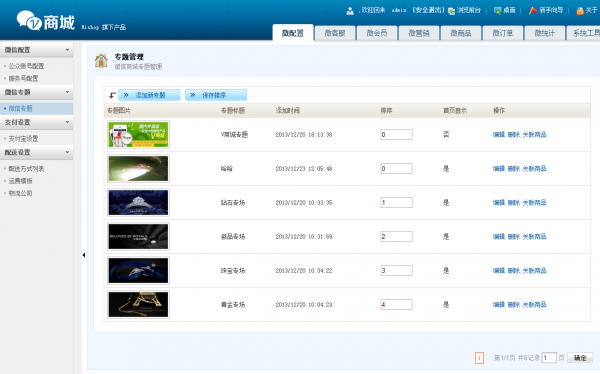The width and height of the screenshot is (600, 374).
Task: Open the 微会员 tab
Action: coord(377,33)
